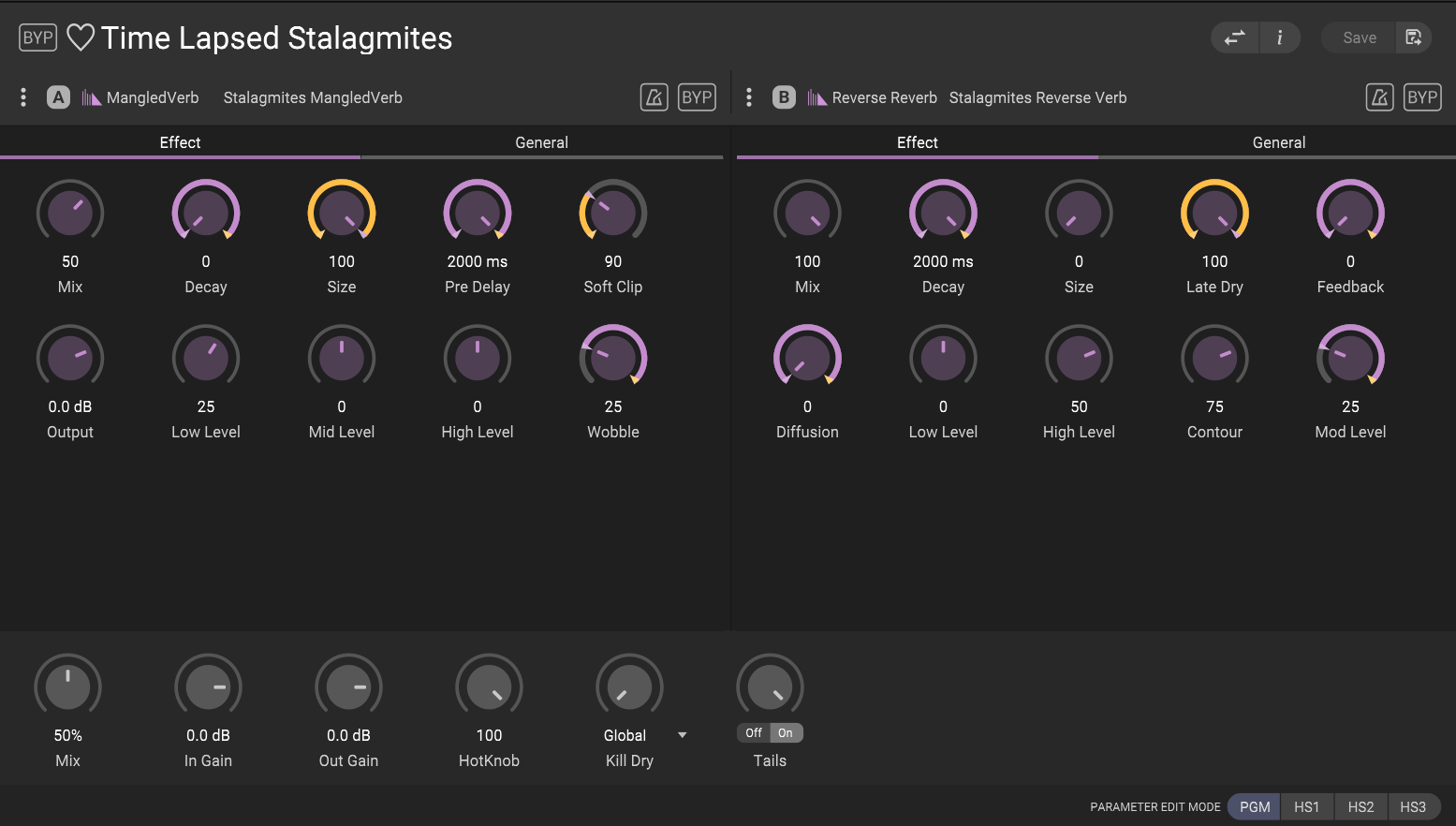Open the info icon panel
The width and height of the screenshot is (1456, 826).
pos(1279,37)
